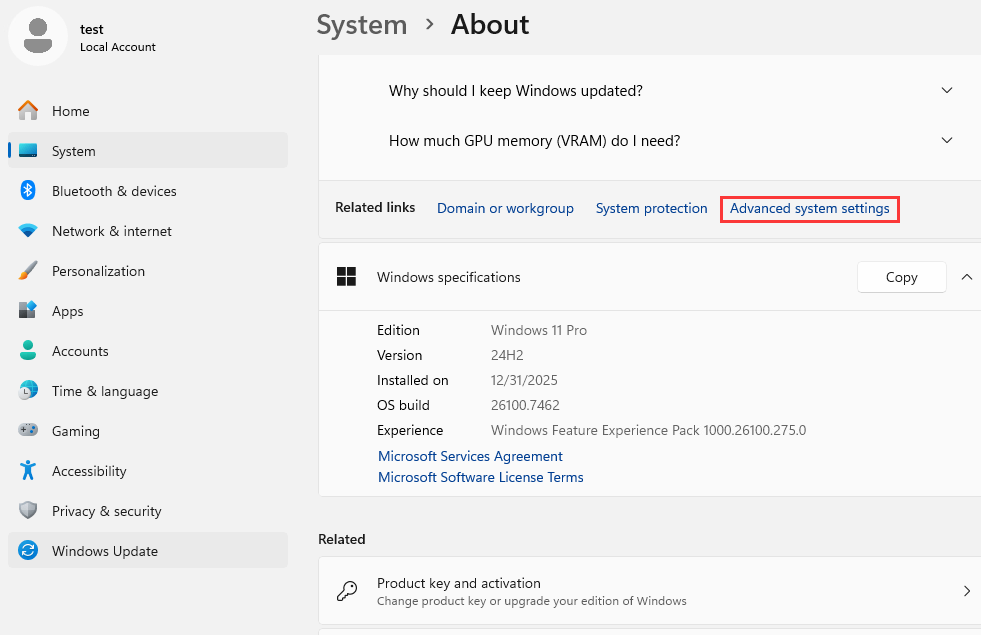Open Accounts using its person icon
The height and width of the screenshot is (635, 981).
pos(28,351)
